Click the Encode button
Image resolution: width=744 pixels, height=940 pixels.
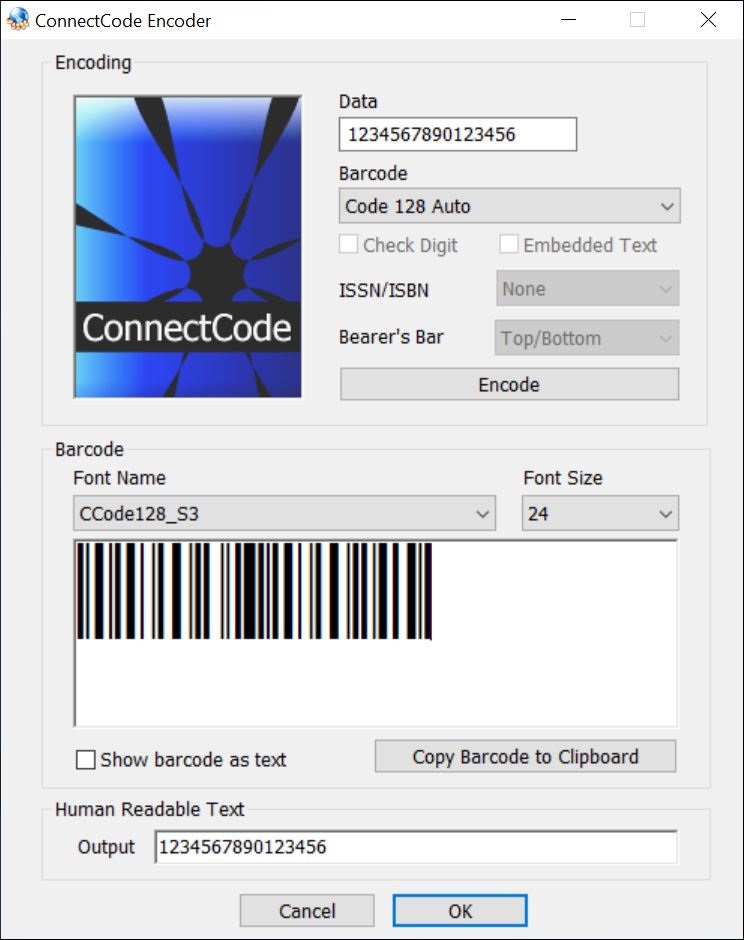(509, 384)
